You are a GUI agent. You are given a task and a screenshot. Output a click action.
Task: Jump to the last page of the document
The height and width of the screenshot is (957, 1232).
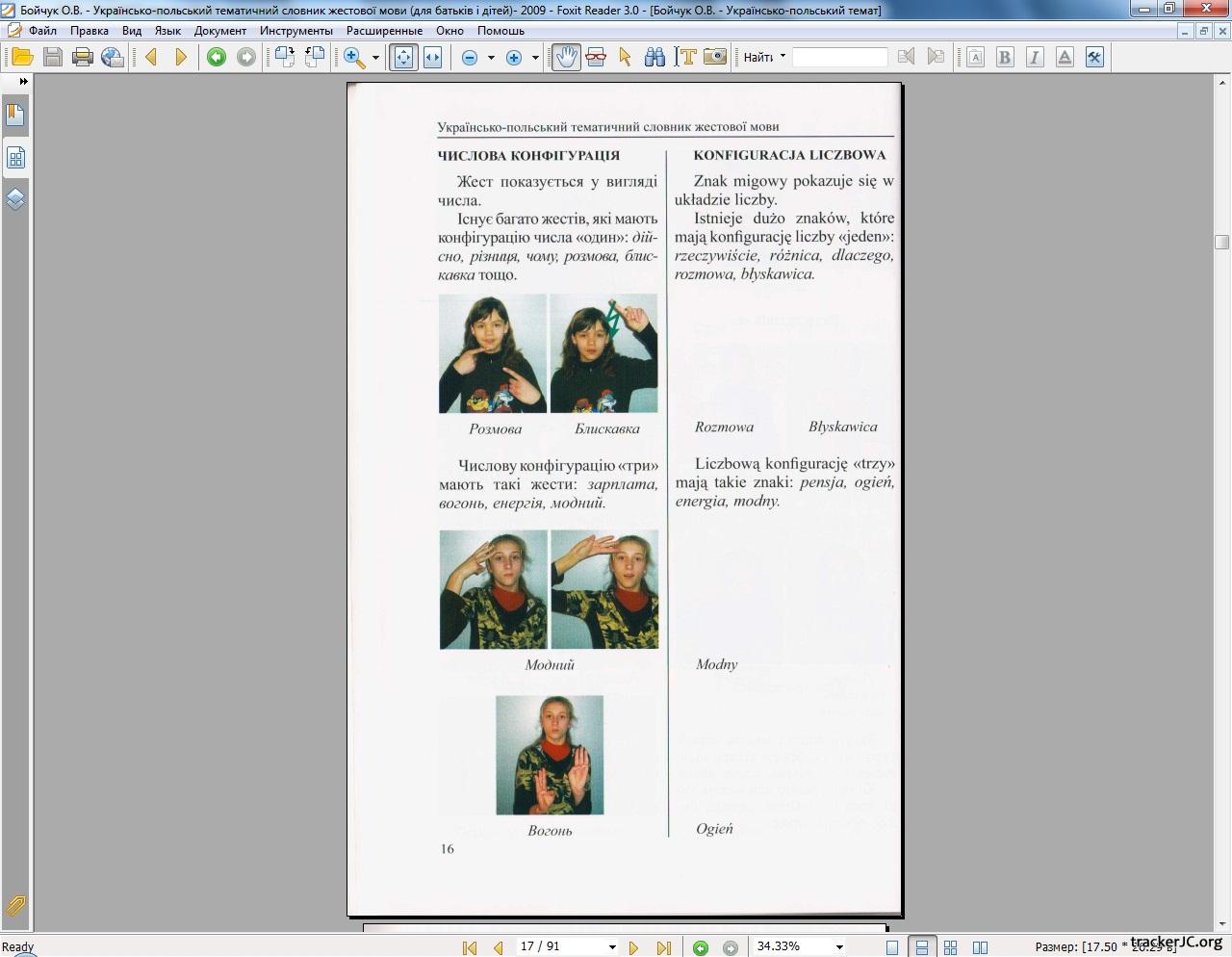[x=663, y=947]
